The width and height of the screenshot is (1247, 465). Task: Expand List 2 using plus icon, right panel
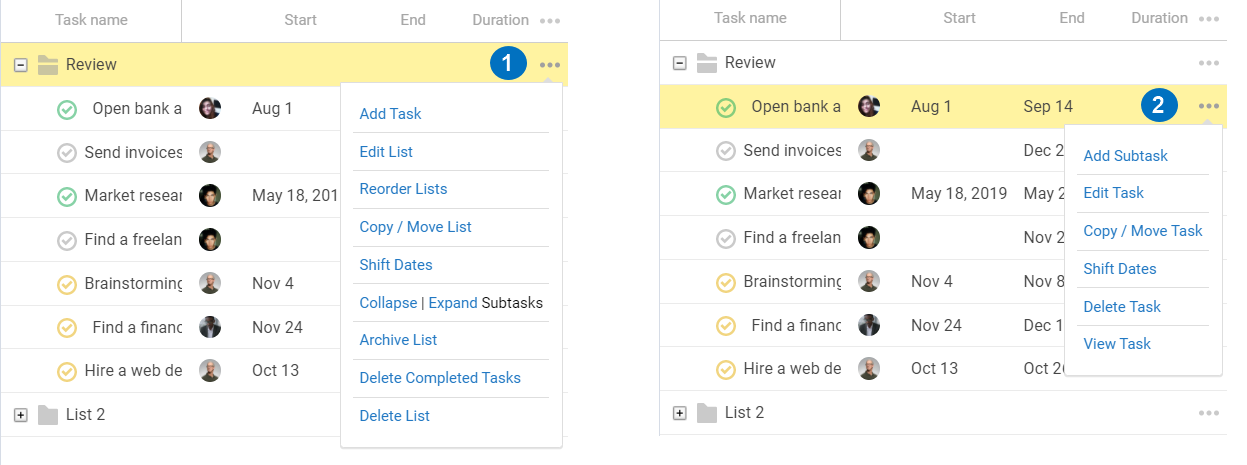point(680,413)
